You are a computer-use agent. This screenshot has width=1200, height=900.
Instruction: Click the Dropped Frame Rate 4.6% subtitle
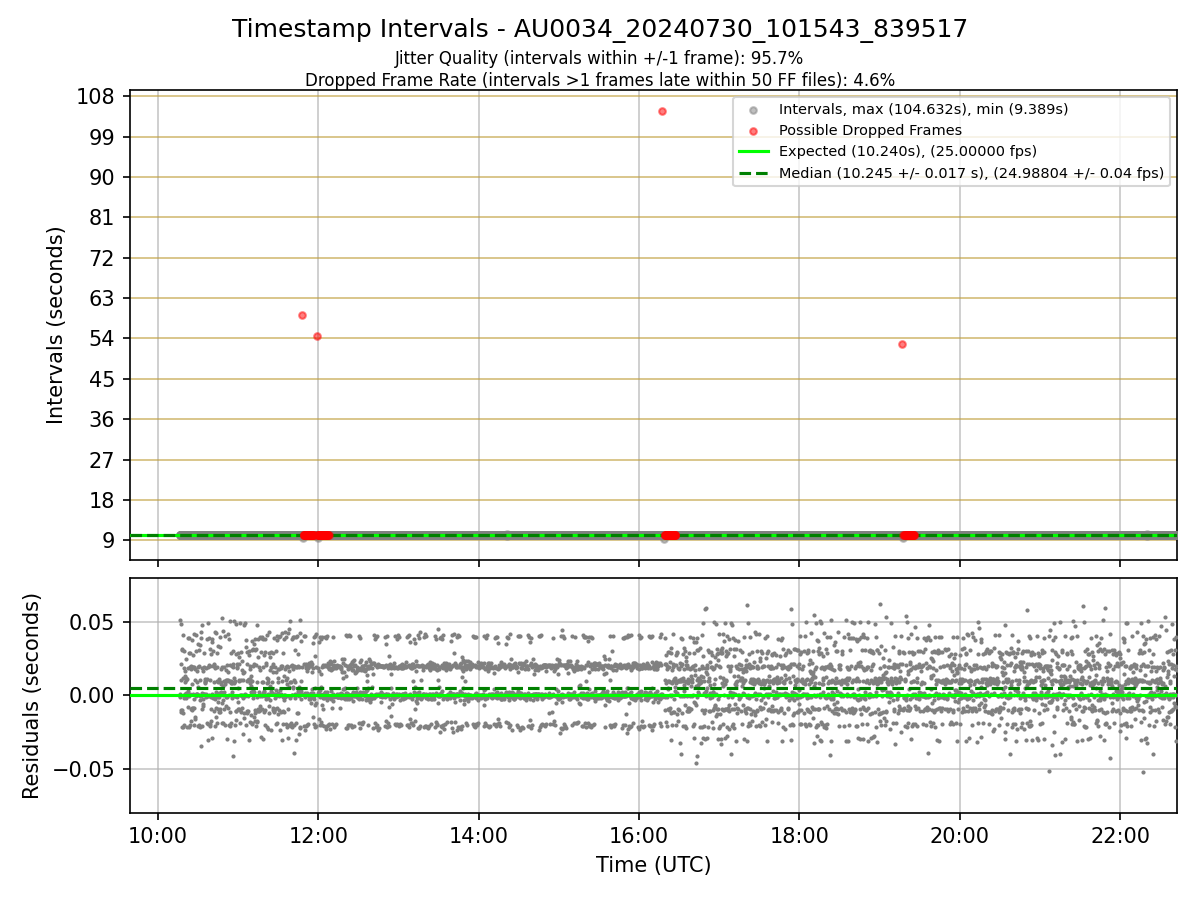click(x=600, y=79)
